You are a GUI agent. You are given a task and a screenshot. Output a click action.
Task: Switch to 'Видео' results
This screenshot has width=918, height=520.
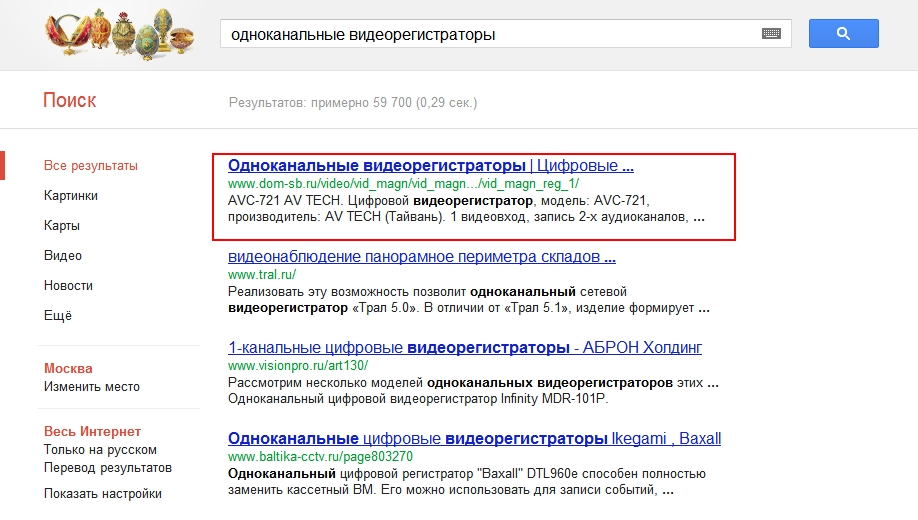click(63, 255)
